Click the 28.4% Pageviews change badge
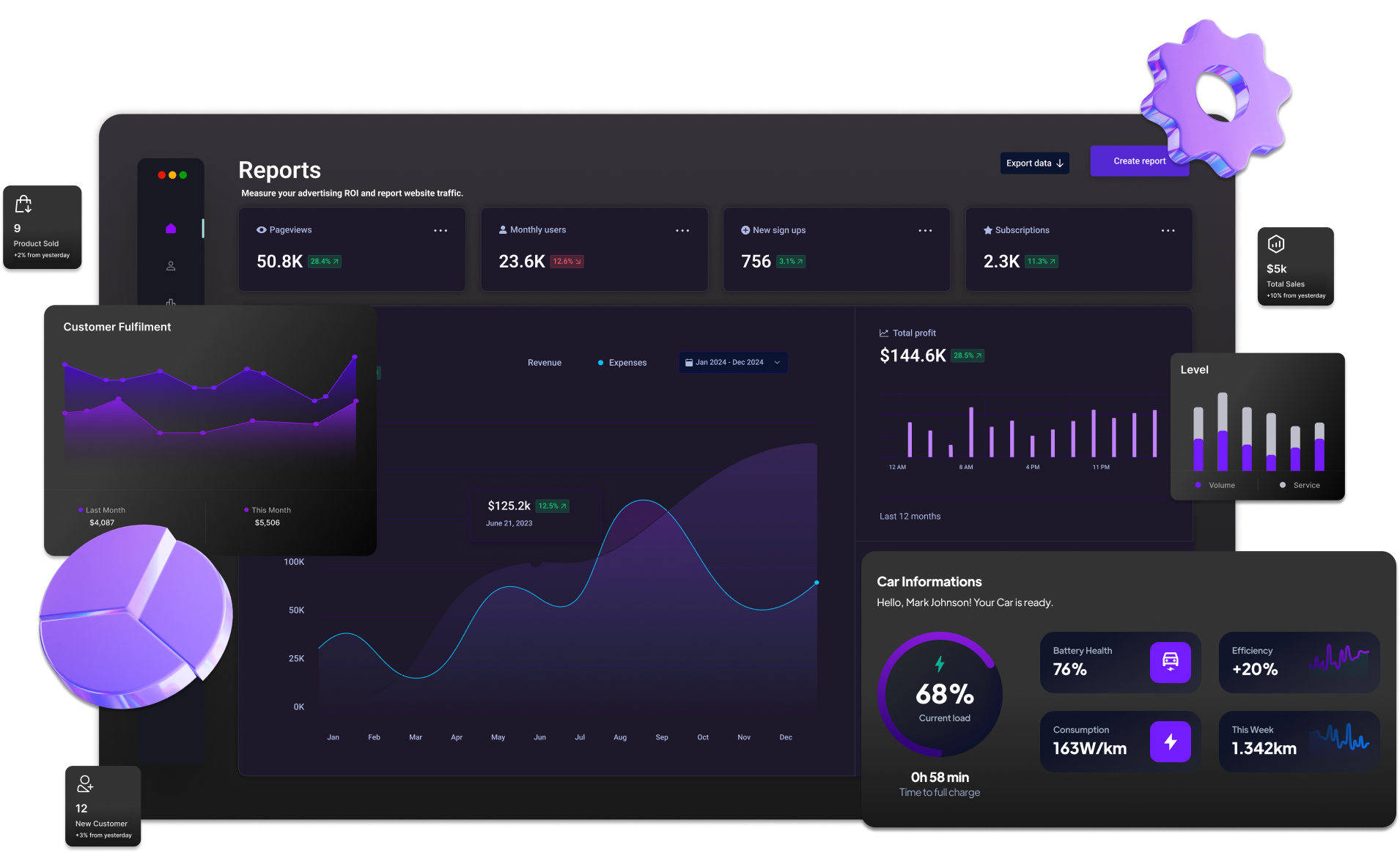Image resolution: width=1400 pixels, height=853 pixels. [325, 262]
